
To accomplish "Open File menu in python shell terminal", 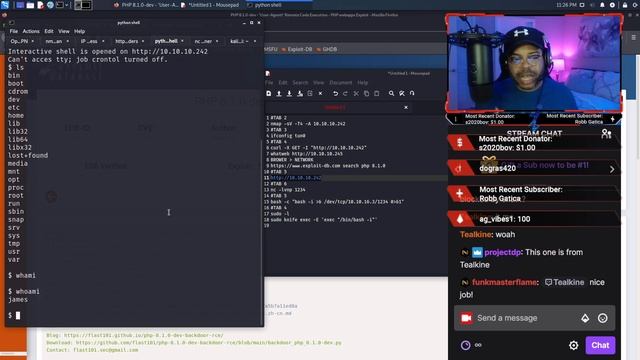I will [13, 31].
